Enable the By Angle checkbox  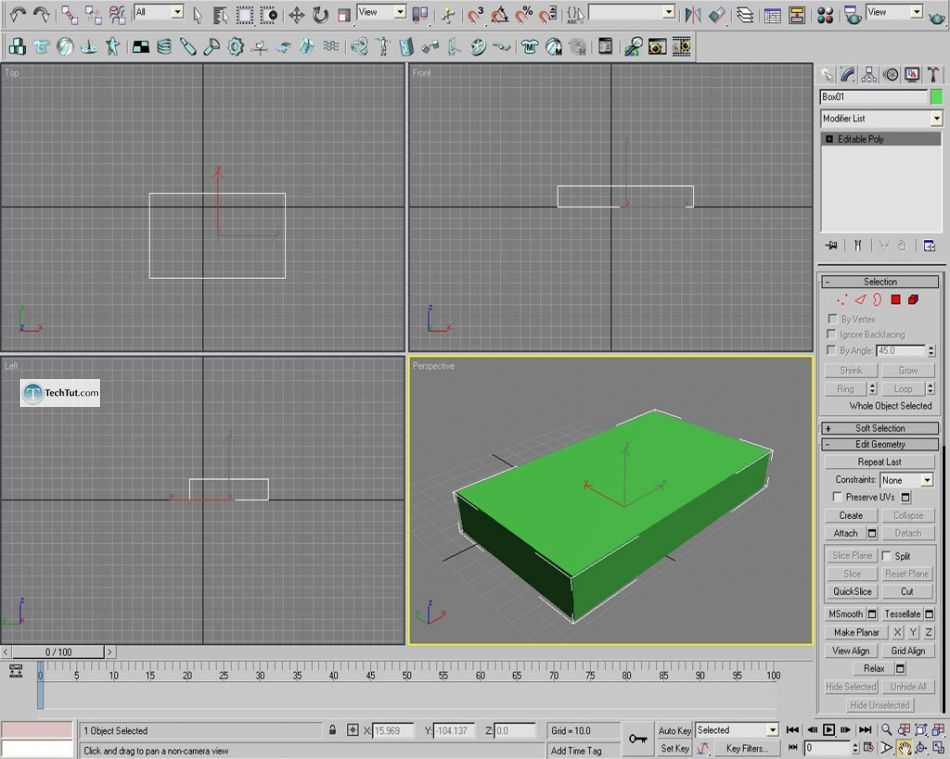coord(832,350)
